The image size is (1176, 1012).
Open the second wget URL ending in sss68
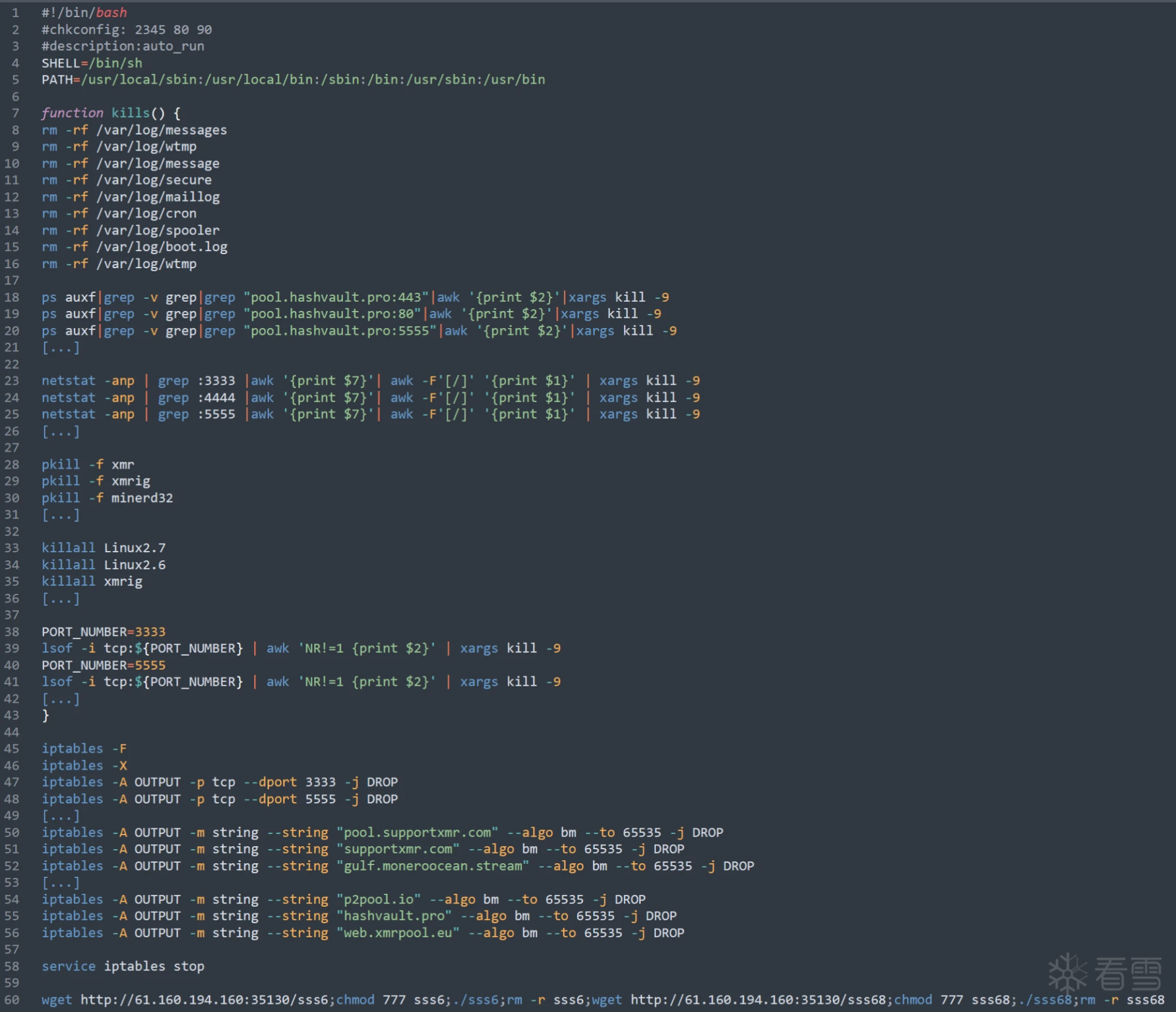point(758,1000)
